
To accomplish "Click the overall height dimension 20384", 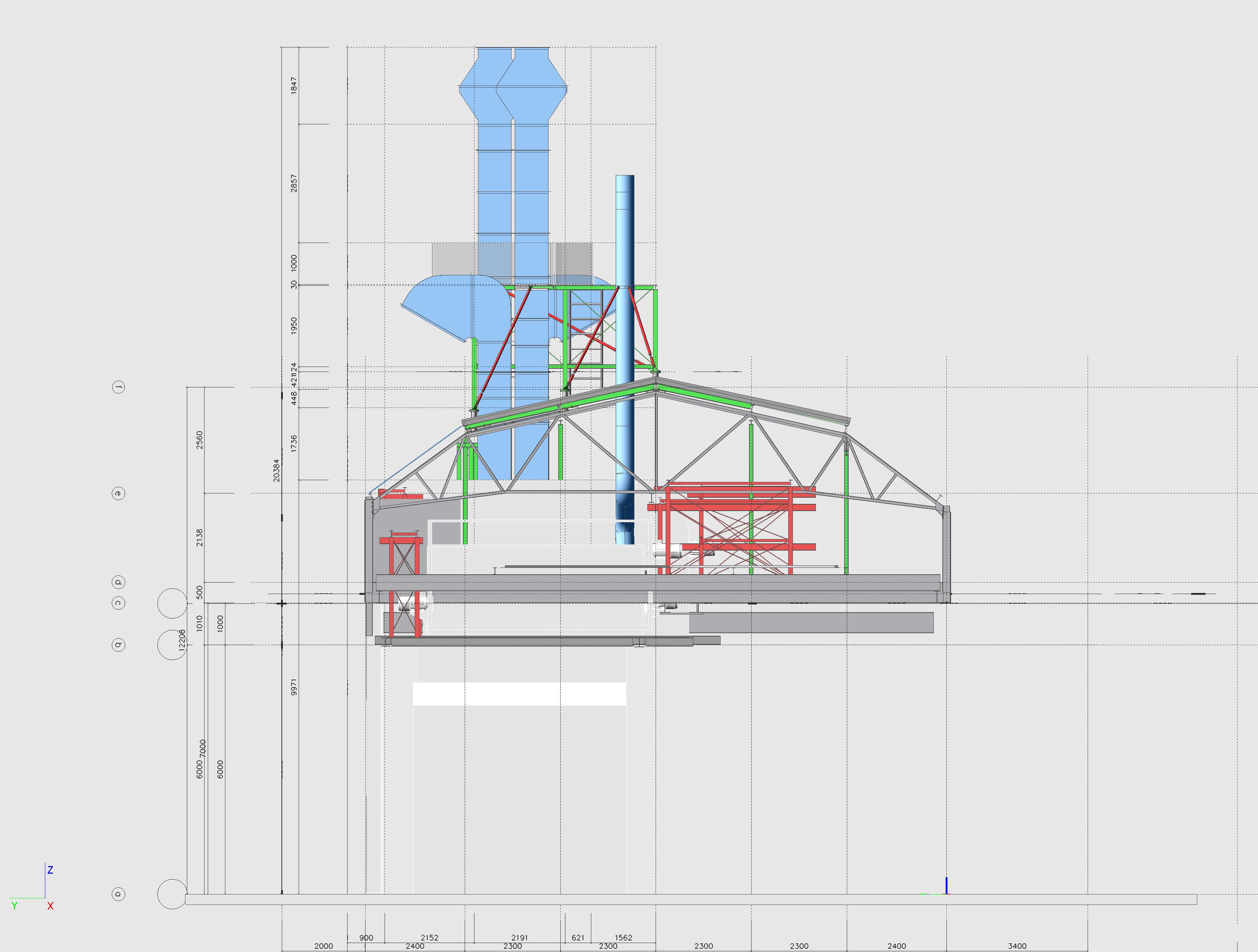I will [x=276, y=470].
